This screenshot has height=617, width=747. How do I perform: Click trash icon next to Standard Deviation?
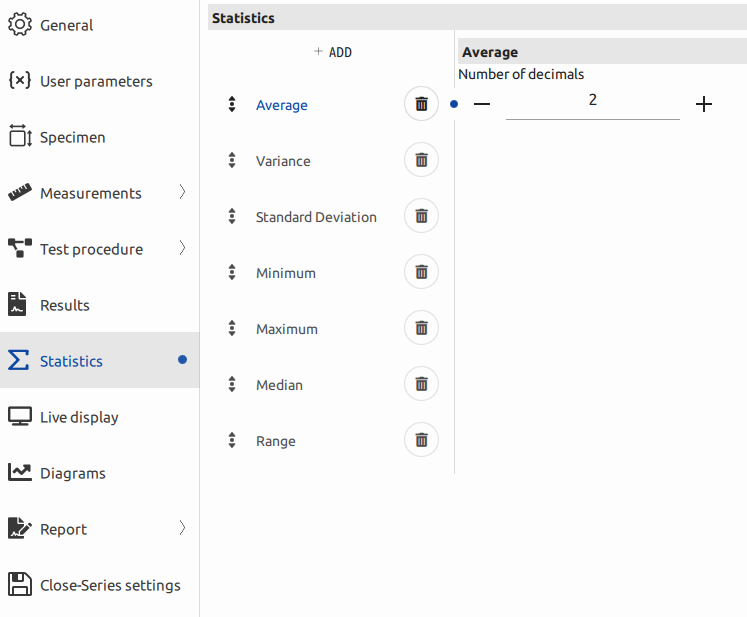click(x=421, y=217)
